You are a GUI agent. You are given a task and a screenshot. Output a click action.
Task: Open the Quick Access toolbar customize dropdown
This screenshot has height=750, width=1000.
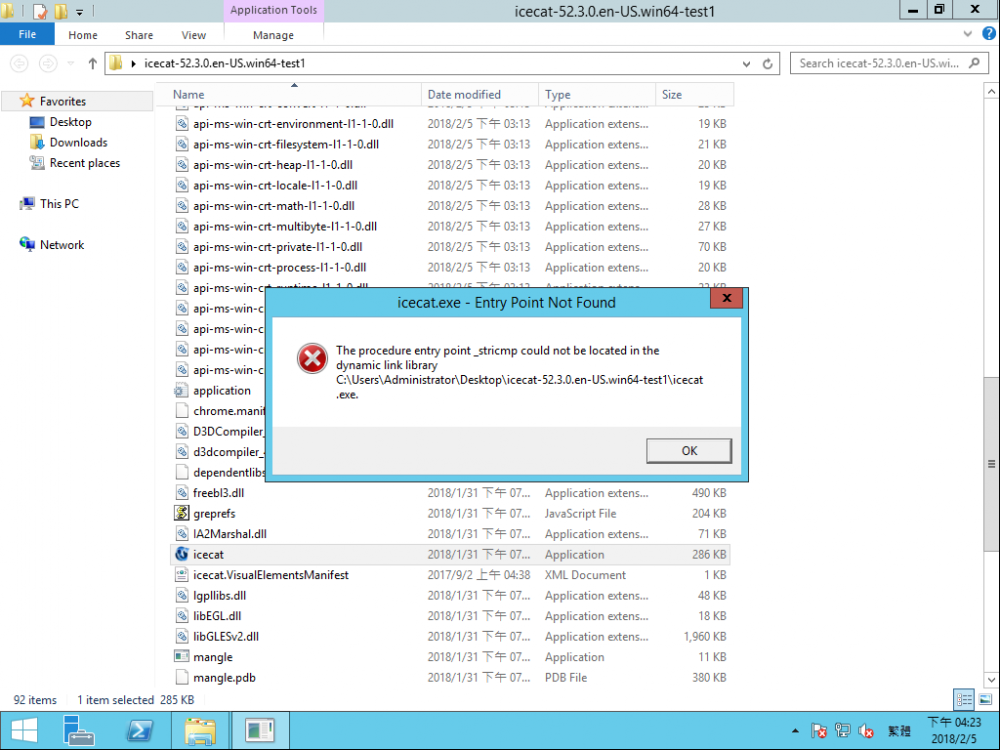[x=78, y=10]
